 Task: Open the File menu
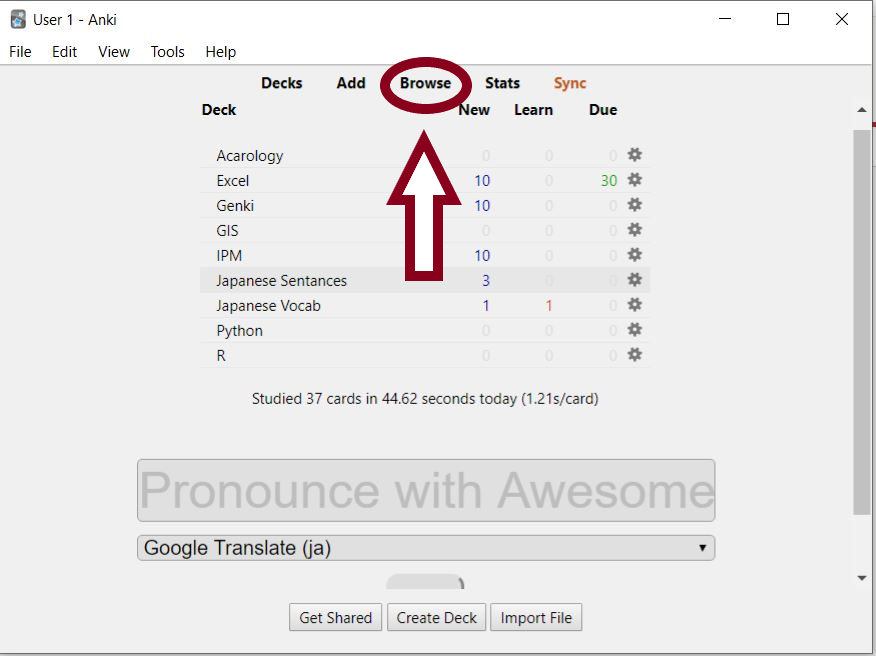click(20, 52)
